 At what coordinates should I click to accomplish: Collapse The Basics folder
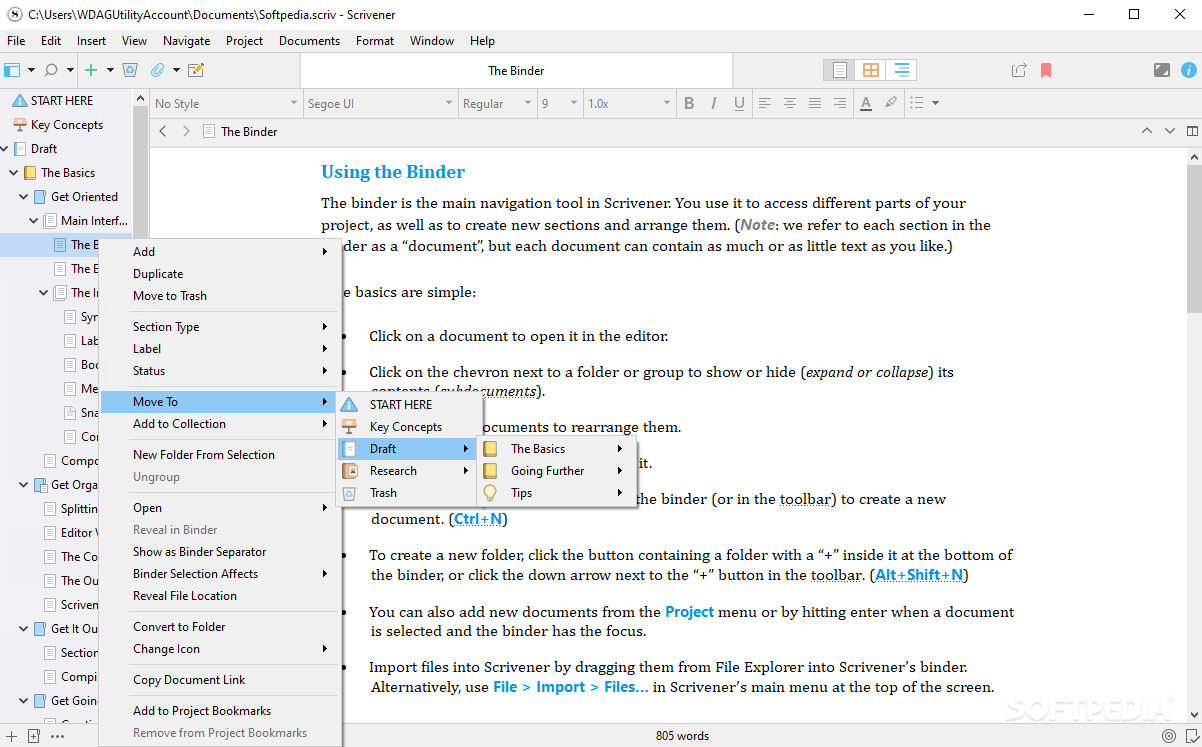point(14,173)
